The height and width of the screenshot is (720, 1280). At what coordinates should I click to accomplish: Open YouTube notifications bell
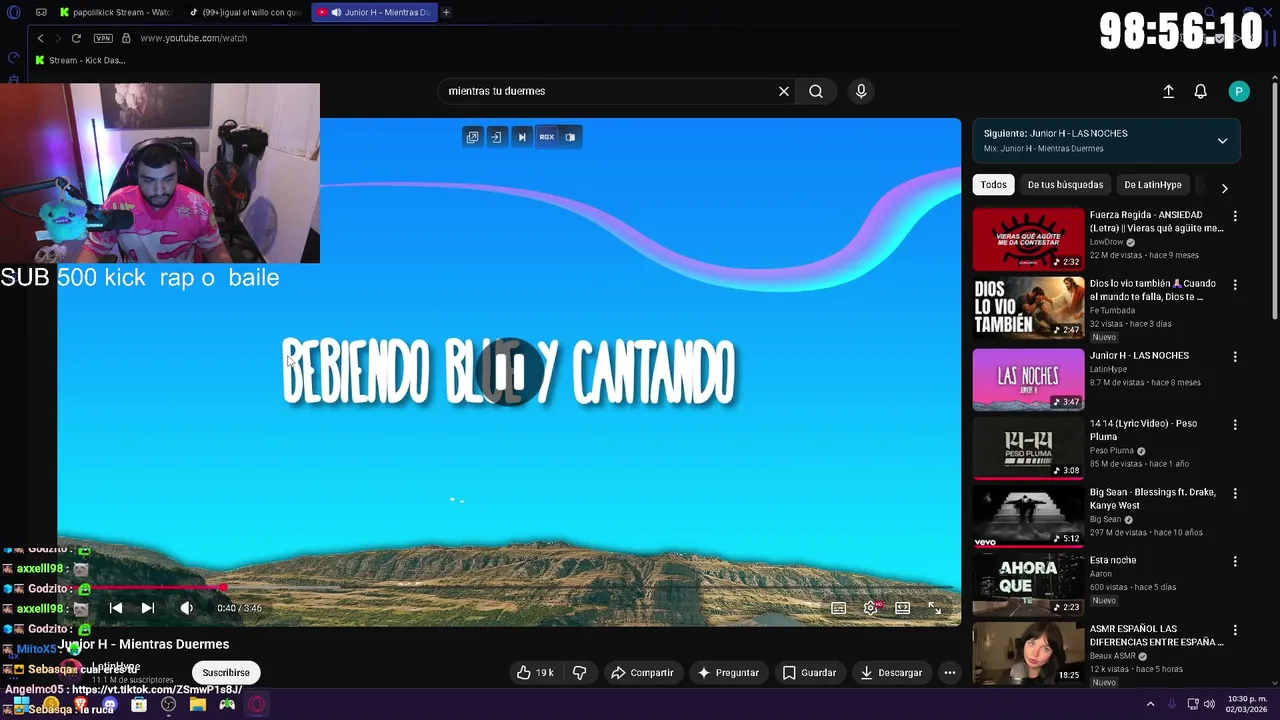click(1201, 91)
